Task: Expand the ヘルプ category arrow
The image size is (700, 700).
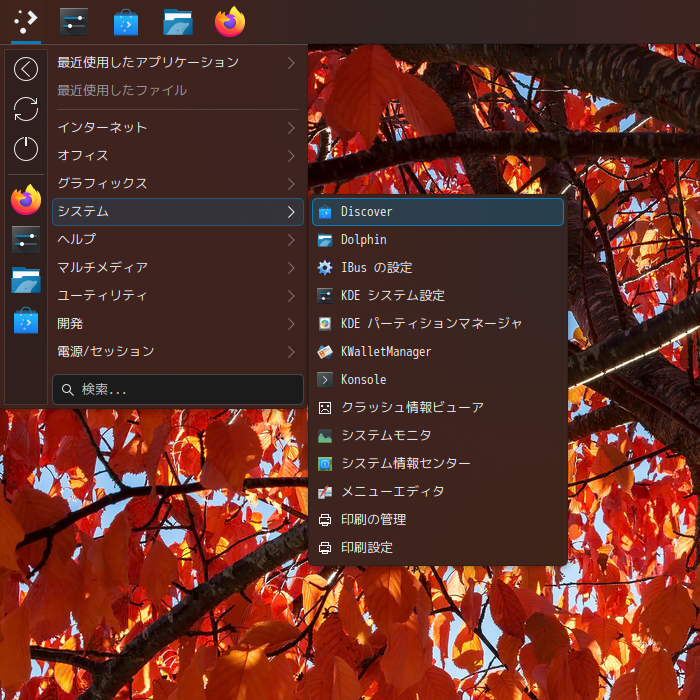Action: 291,240
